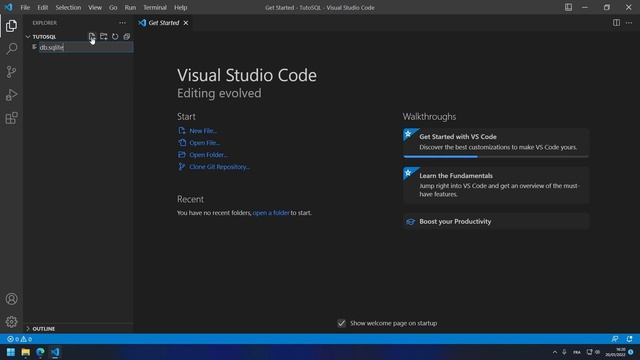Click the New Folder icon in TUTOSQL header
The width and height of the screenshot is (640, 360).
pyautogui.click(x=104, y=37)
